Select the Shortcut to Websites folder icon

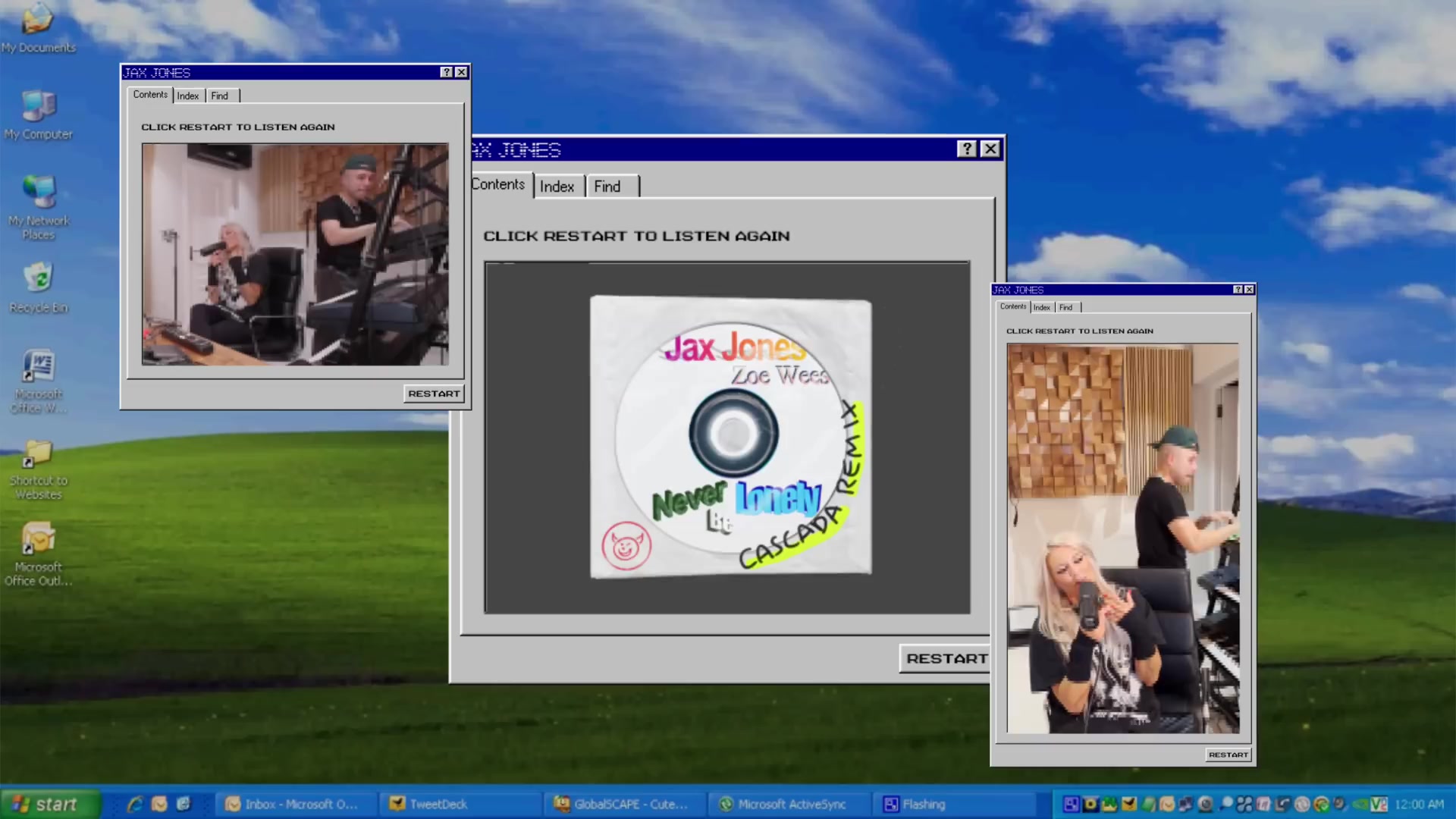(39, 470)
